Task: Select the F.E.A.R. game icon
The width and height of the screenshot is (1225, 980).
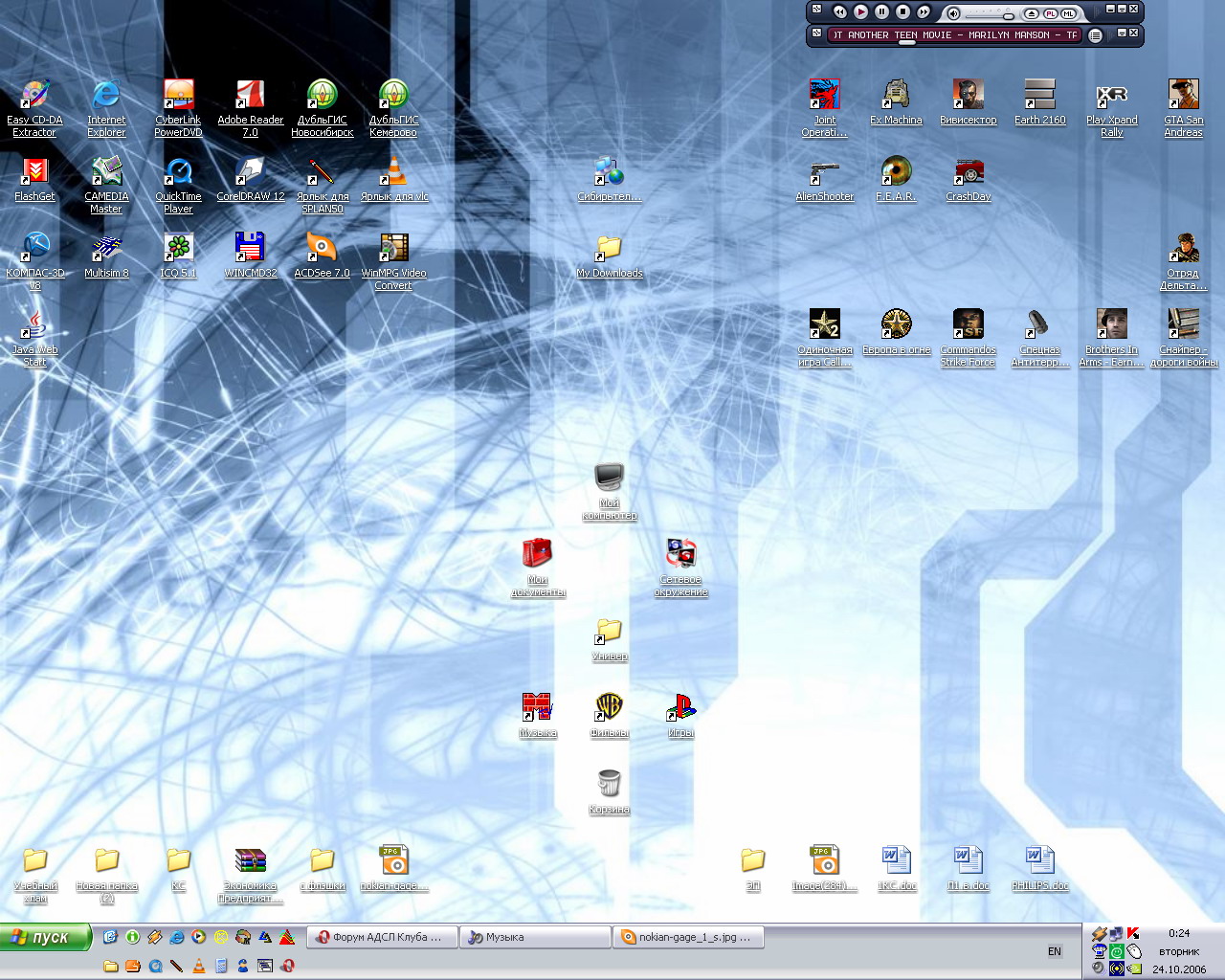Action: (x=896, y=172)
